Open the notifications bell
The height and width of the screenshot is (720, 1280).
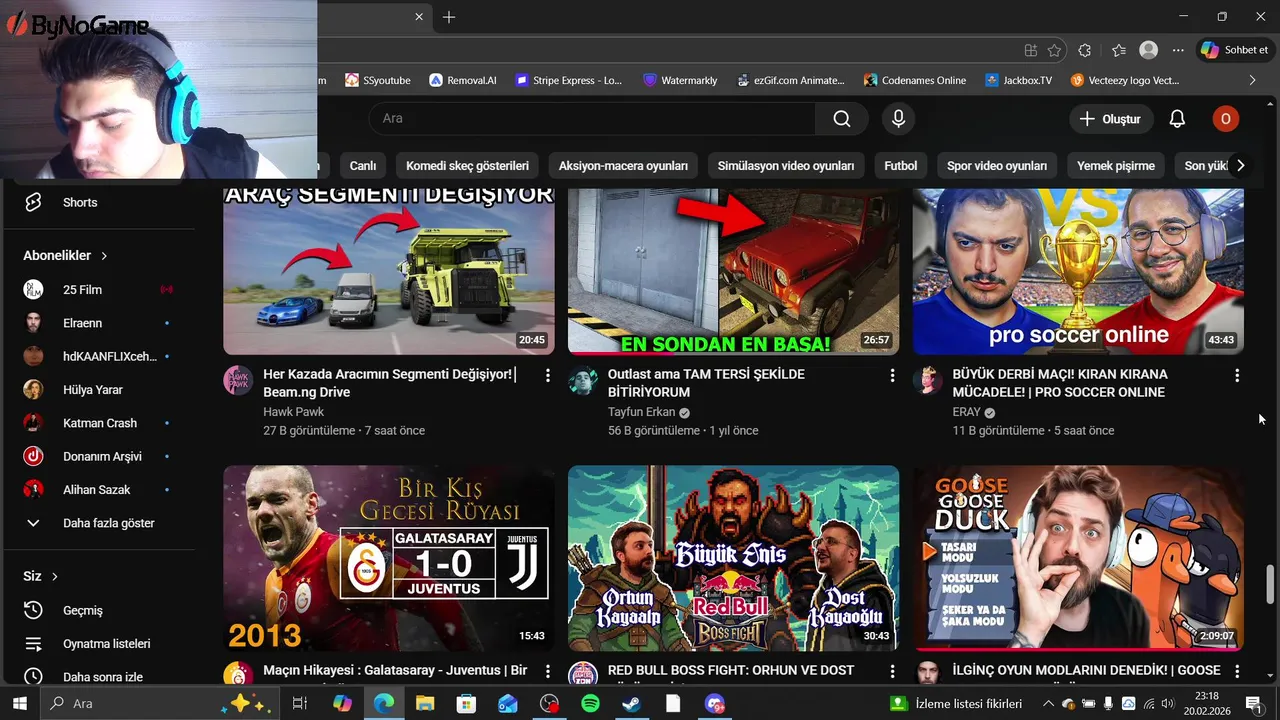click(x=1177, y=119)
